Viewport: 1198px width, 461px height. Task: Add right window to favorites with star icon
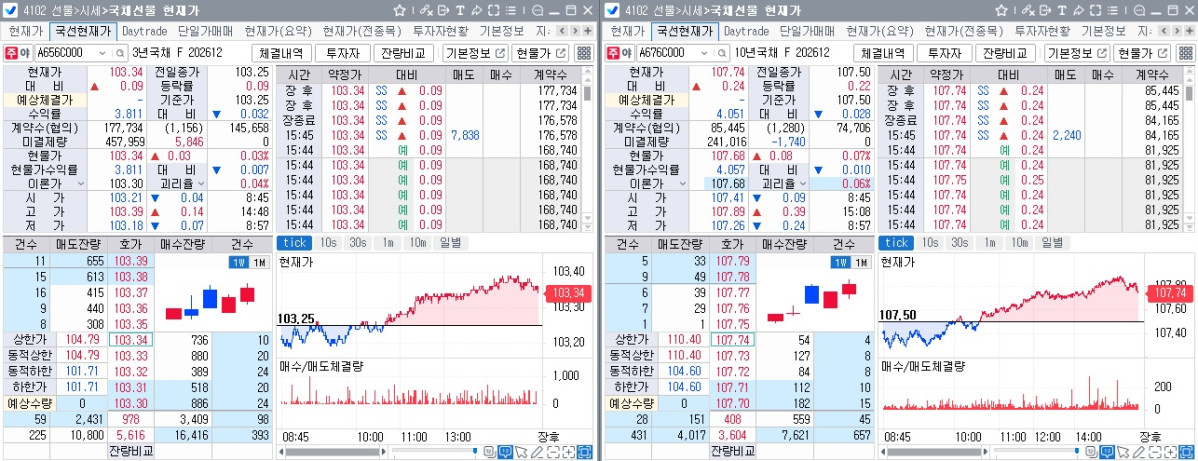pos(1002,11)
